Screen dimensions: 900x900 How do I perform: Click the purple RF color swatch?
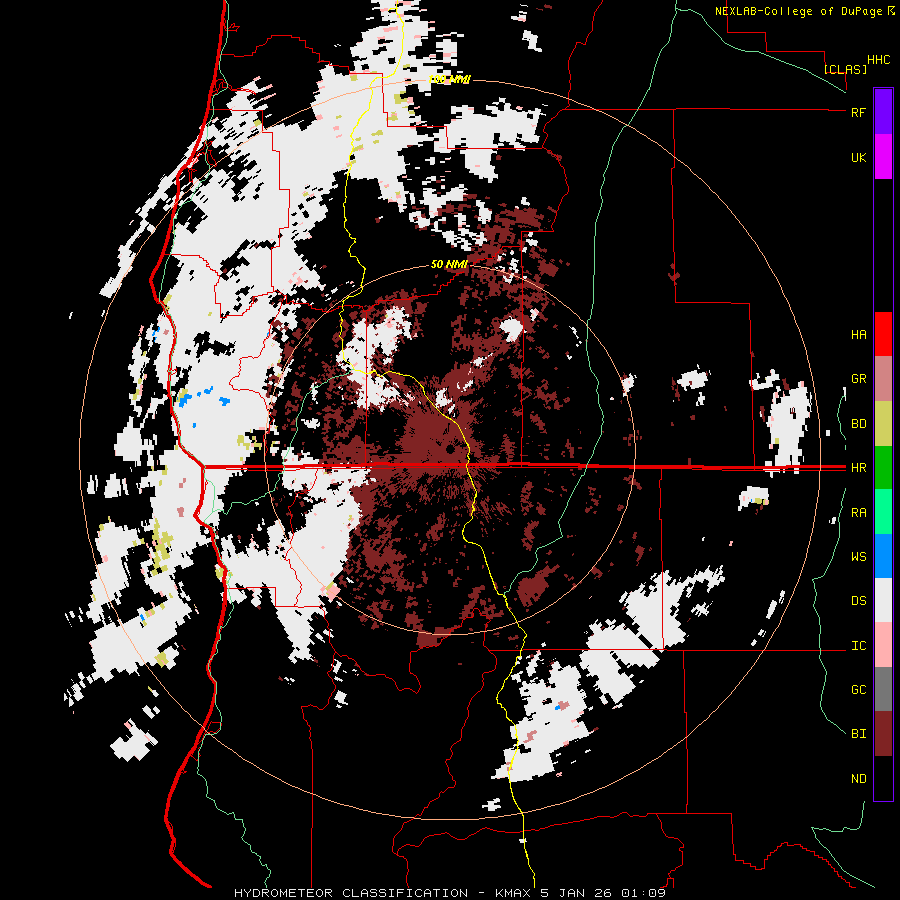[x=883, y=112]
